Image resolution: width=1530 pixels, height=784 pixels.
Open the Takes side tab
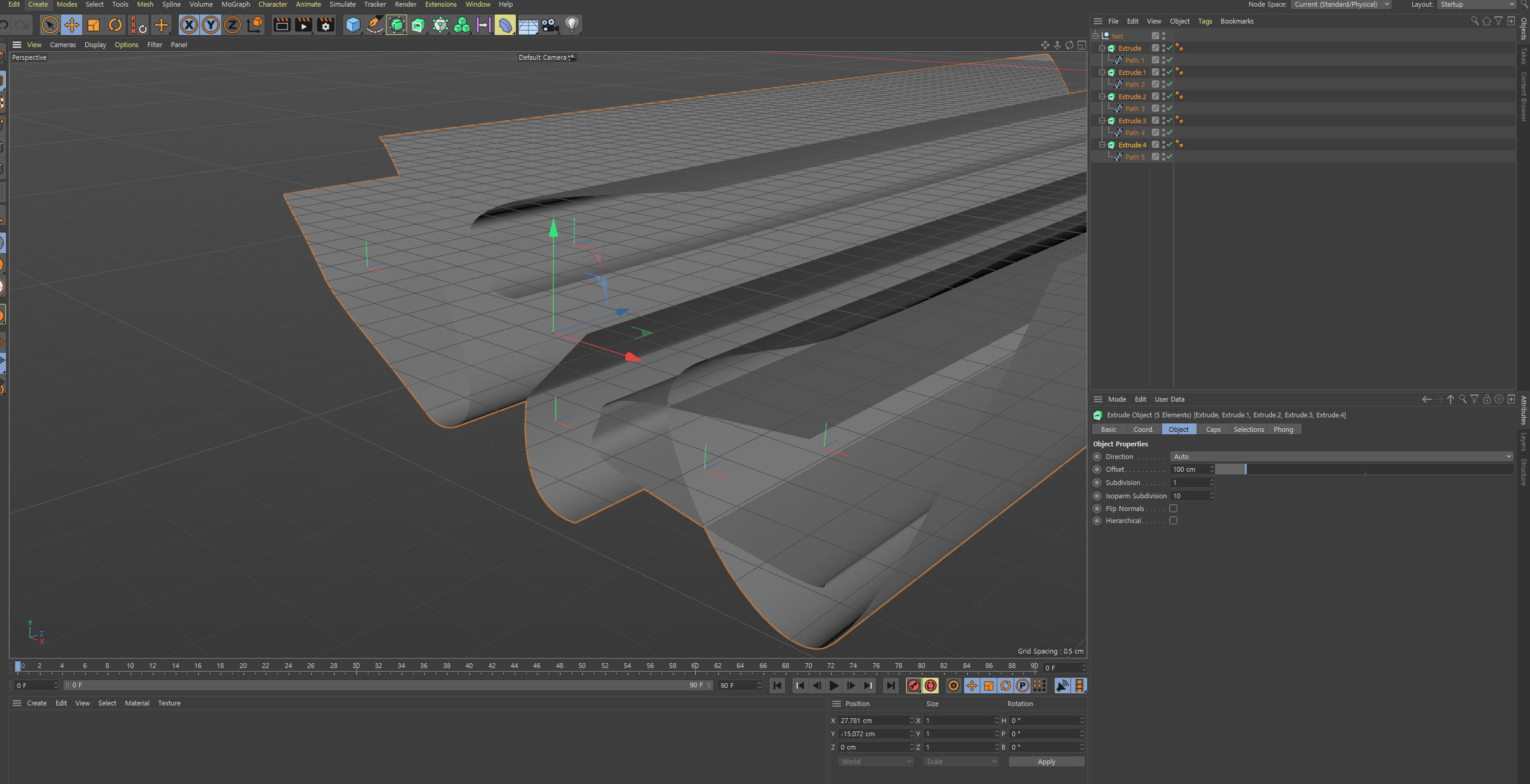(1524, 55)
